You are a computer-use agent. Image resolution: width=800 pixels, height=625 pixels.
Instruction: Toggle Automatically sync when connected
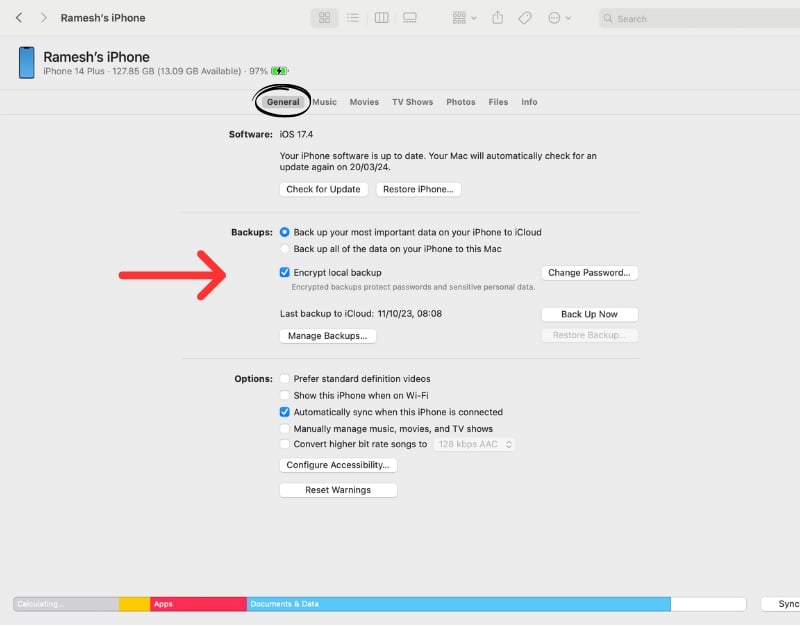[x=284, y=412]
